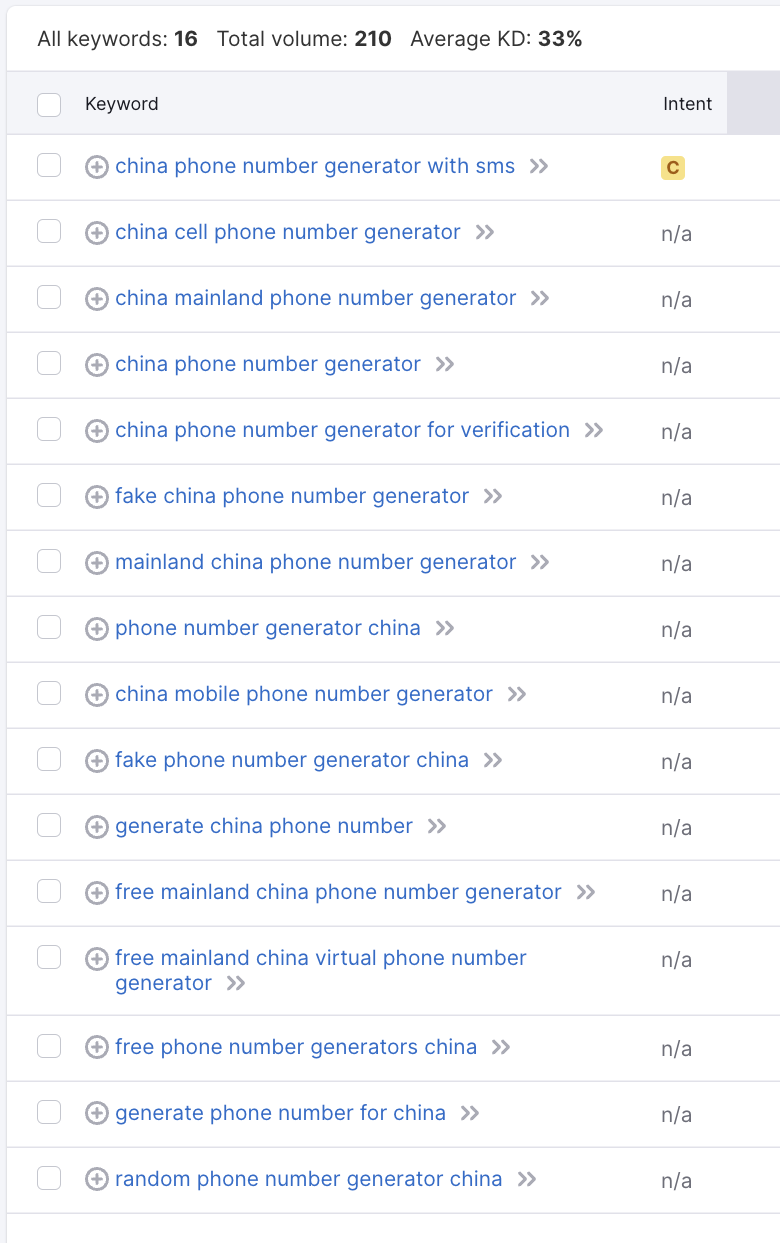This screenshot has height=1243, width=780.
Task: Expand double-chevron after 'china phone number generator for verification'
Action: (594, 430)
